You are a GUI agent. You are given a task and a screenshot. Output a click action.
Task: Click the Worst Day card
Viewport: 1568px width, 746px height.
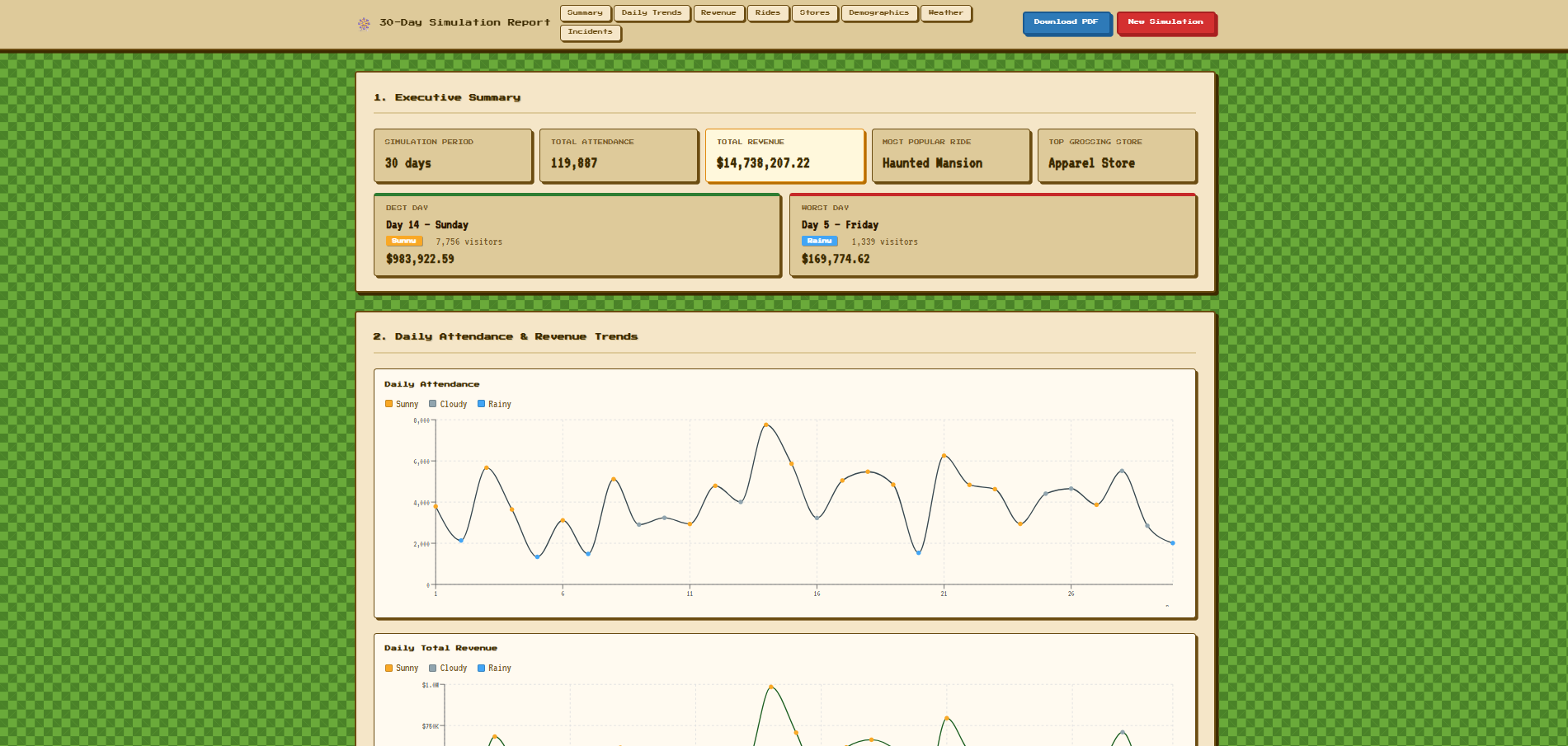(993, 235)
